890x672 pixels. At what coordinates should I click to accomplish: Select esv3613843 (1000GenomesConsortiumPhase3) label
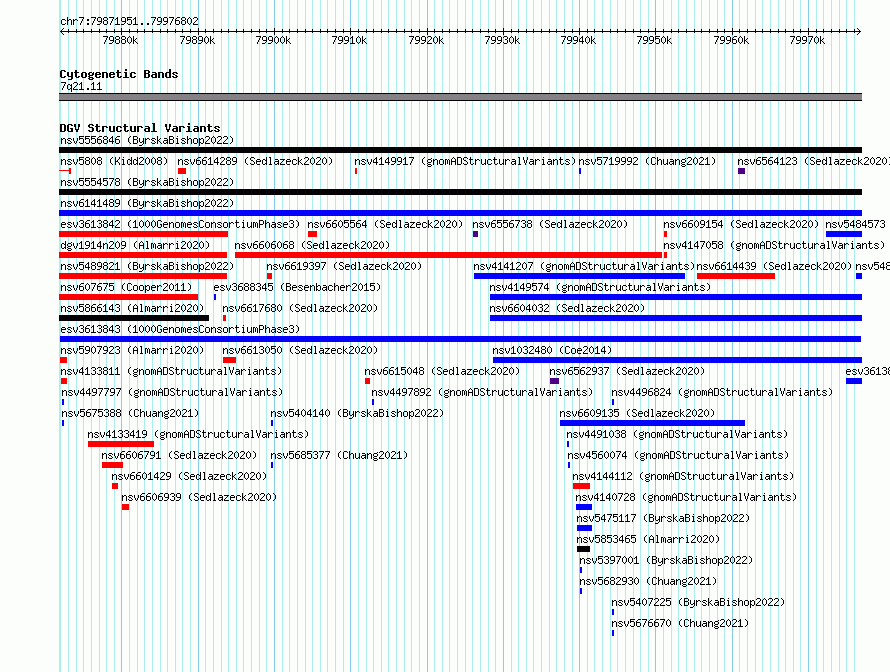tap(180, 329)
